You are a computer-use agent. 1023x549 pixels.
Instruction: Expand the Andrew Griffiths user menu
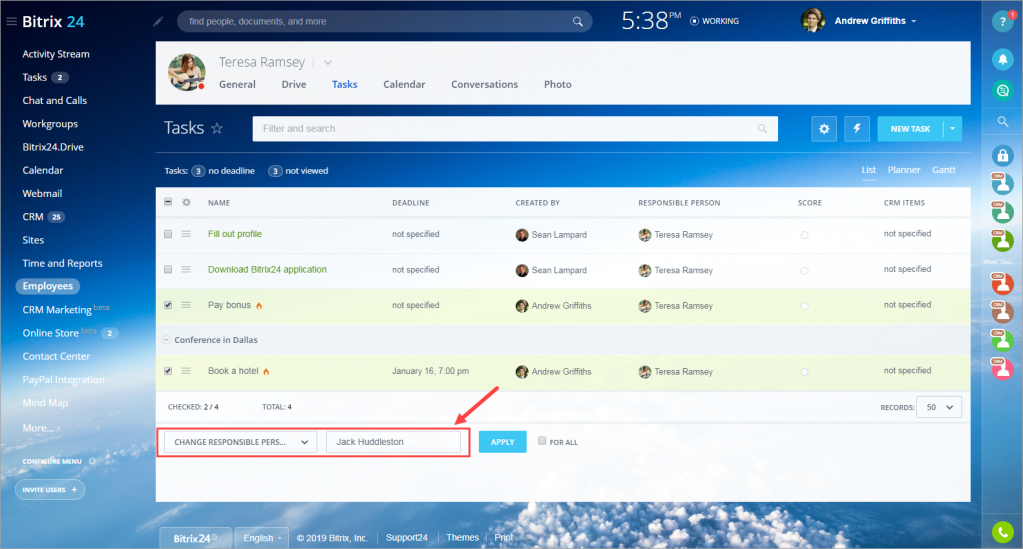tap(913, 22)
